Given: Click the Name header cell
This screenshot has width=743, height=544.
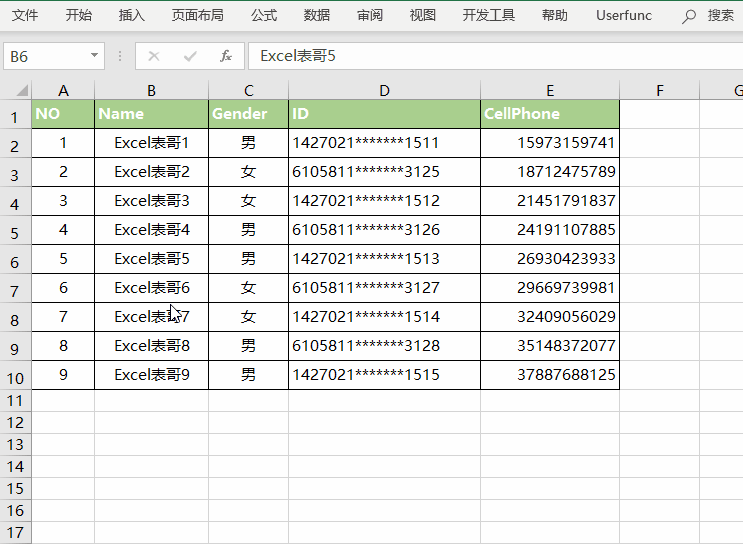Looking at the screenshot, I should [152, 114].
